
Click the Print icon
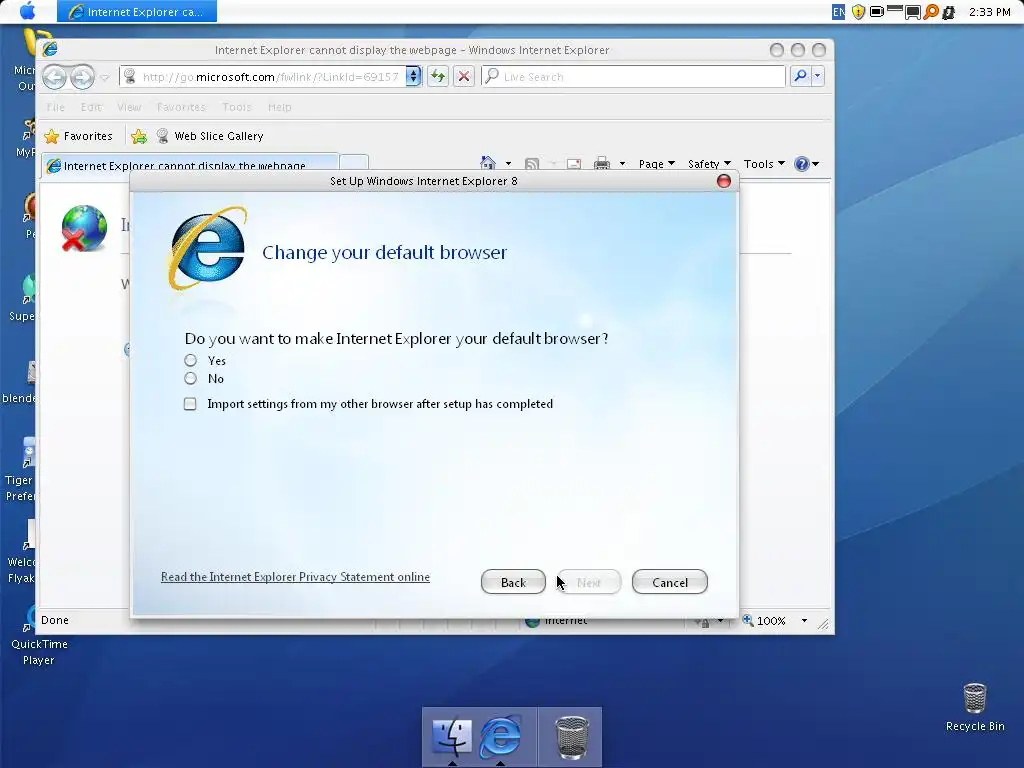(602, 164)
